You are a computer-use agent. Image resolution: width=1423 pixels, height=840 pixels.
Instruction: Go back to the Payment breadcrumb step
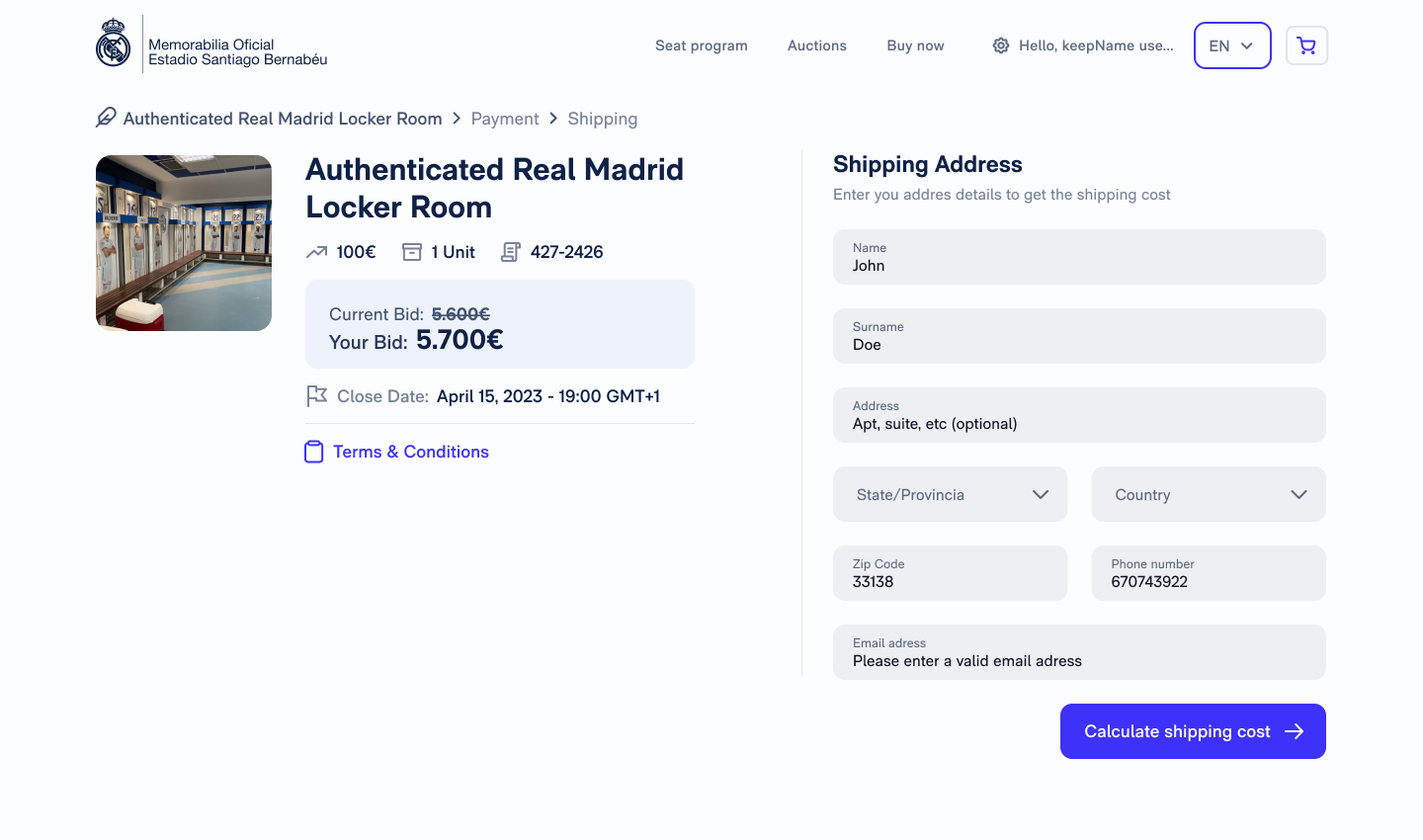point(505,119)
